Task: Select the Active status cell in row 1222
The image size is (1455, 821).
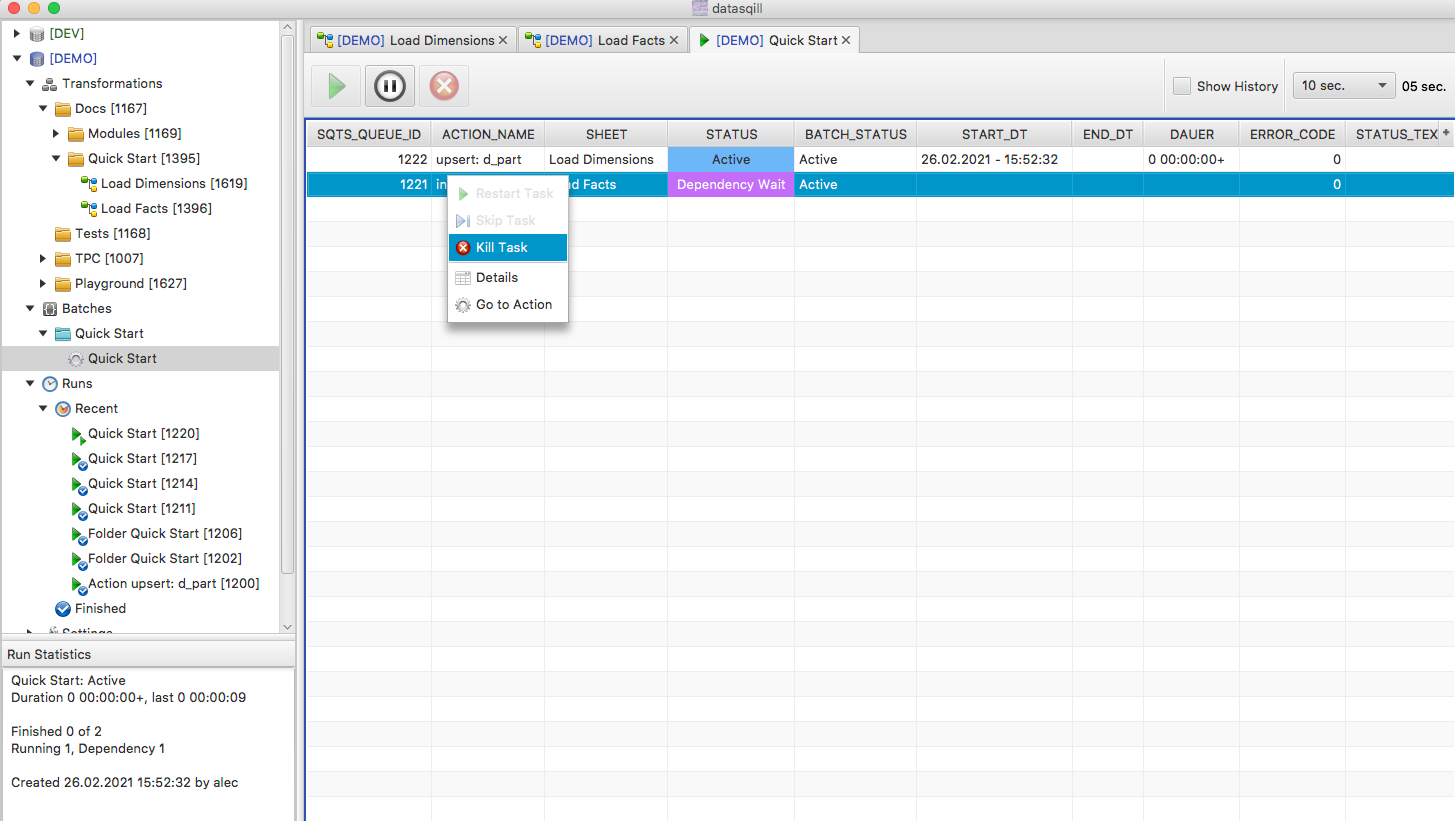Action: click(730, 160)
